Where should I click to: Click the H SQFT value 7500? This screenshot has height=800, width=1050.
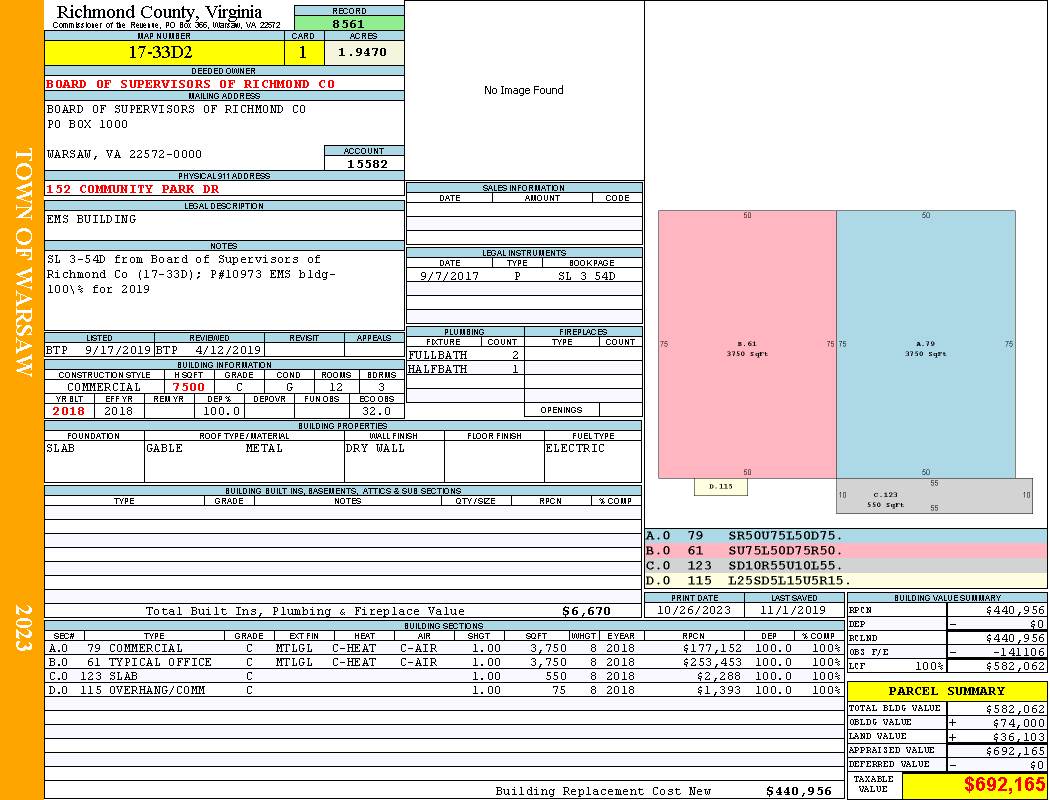(188, 387)
